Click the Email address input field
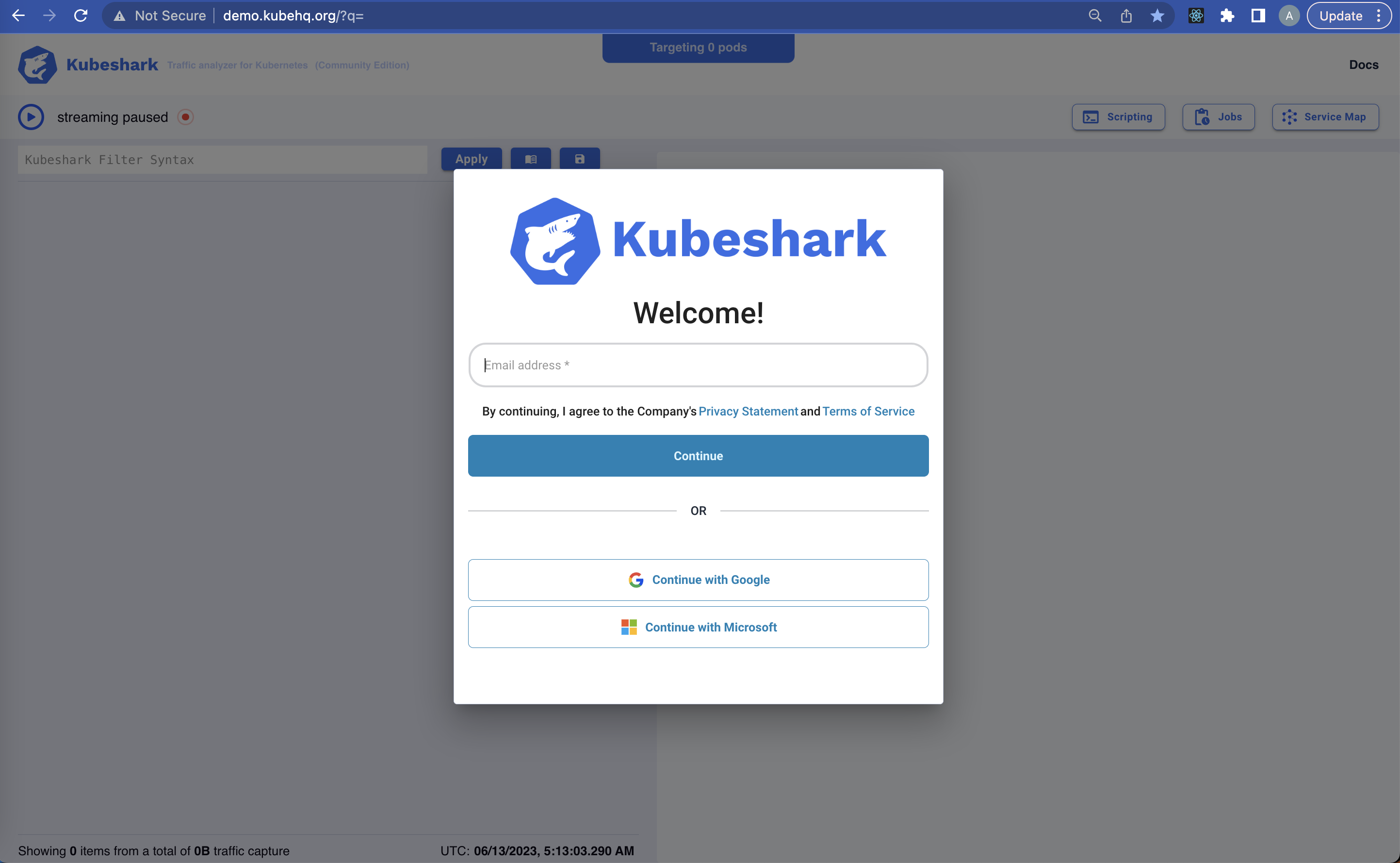The image size is (1400, 863). coord(698,364)
